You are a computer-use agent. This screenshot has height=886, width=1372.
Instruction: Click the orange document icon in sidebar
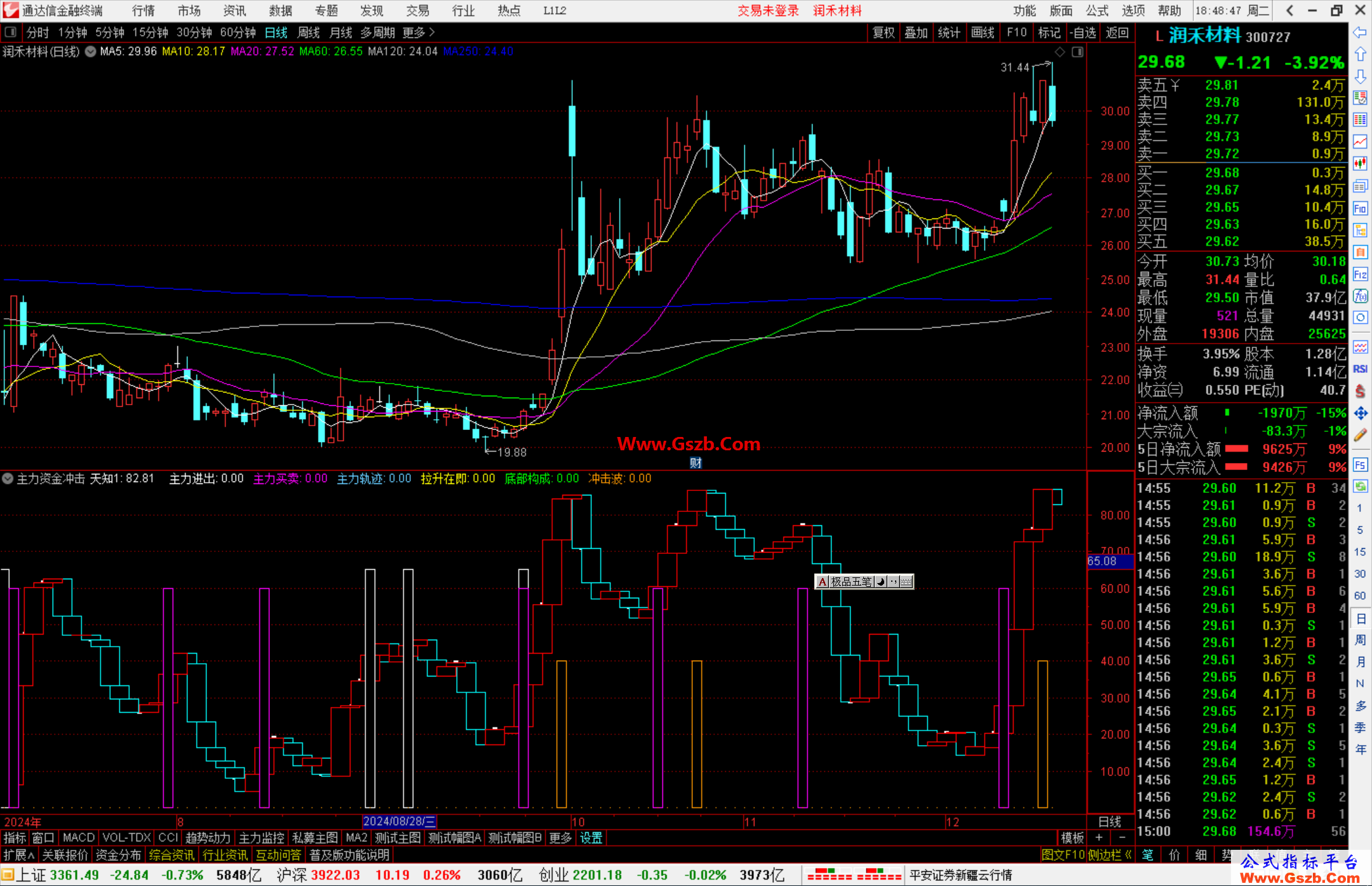[1360, 252]
